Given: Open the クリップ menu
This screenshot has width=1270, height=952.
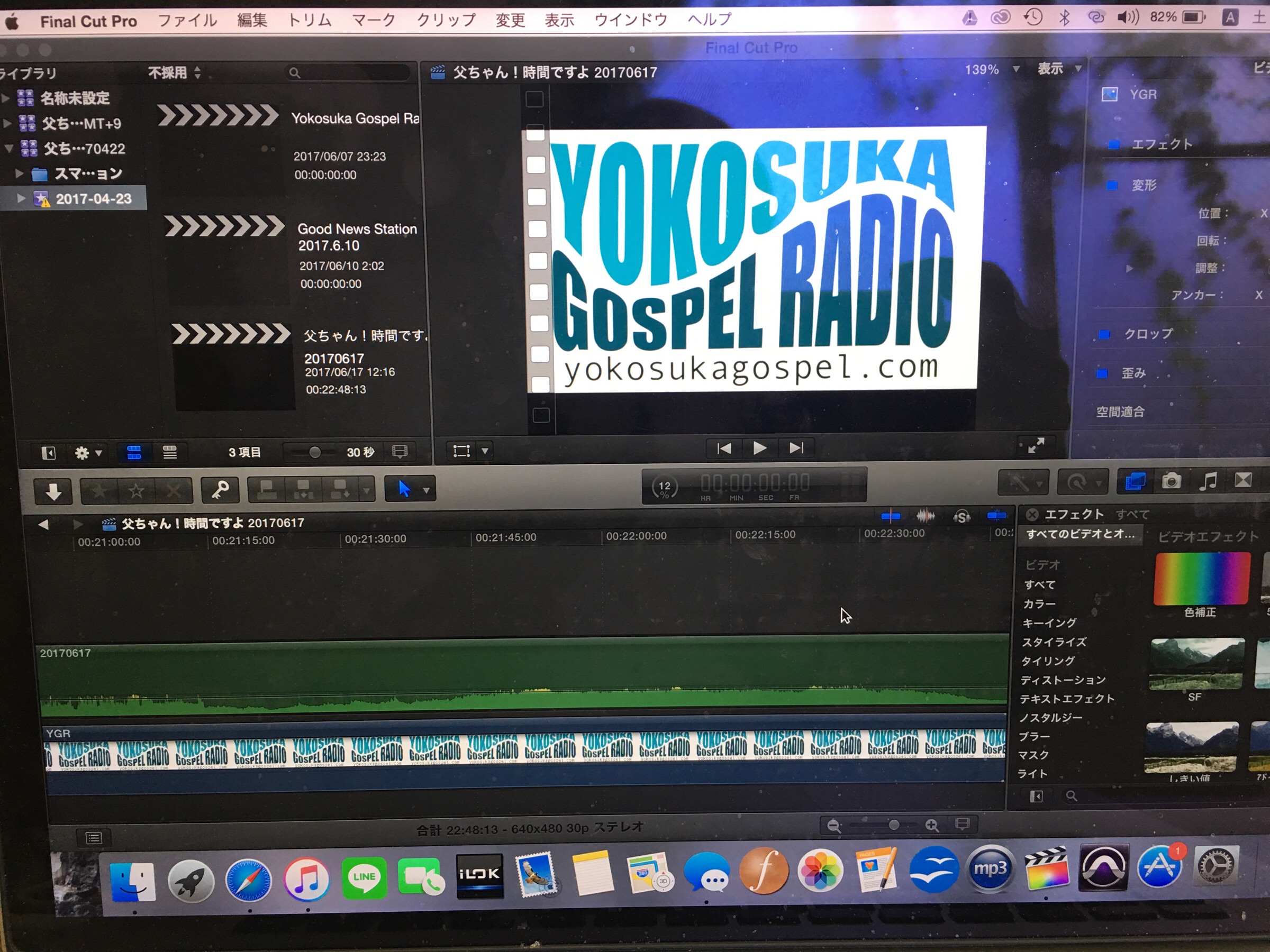Looking at the screenshot, I should click(x=446, y=21).
